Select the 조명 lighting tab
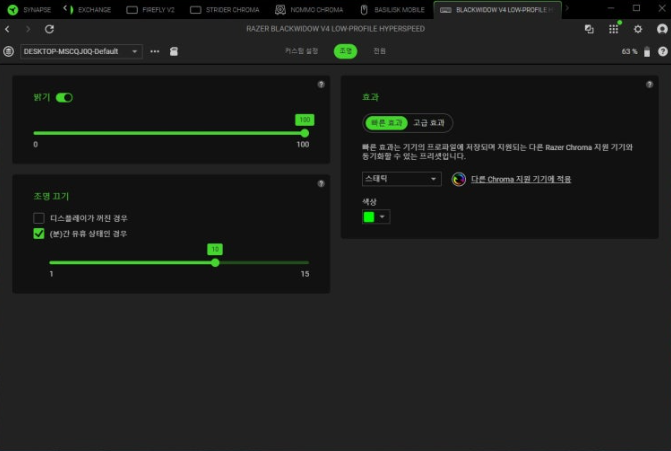The image size is (671, 451). pyautogui.click(x=345, y=51)
